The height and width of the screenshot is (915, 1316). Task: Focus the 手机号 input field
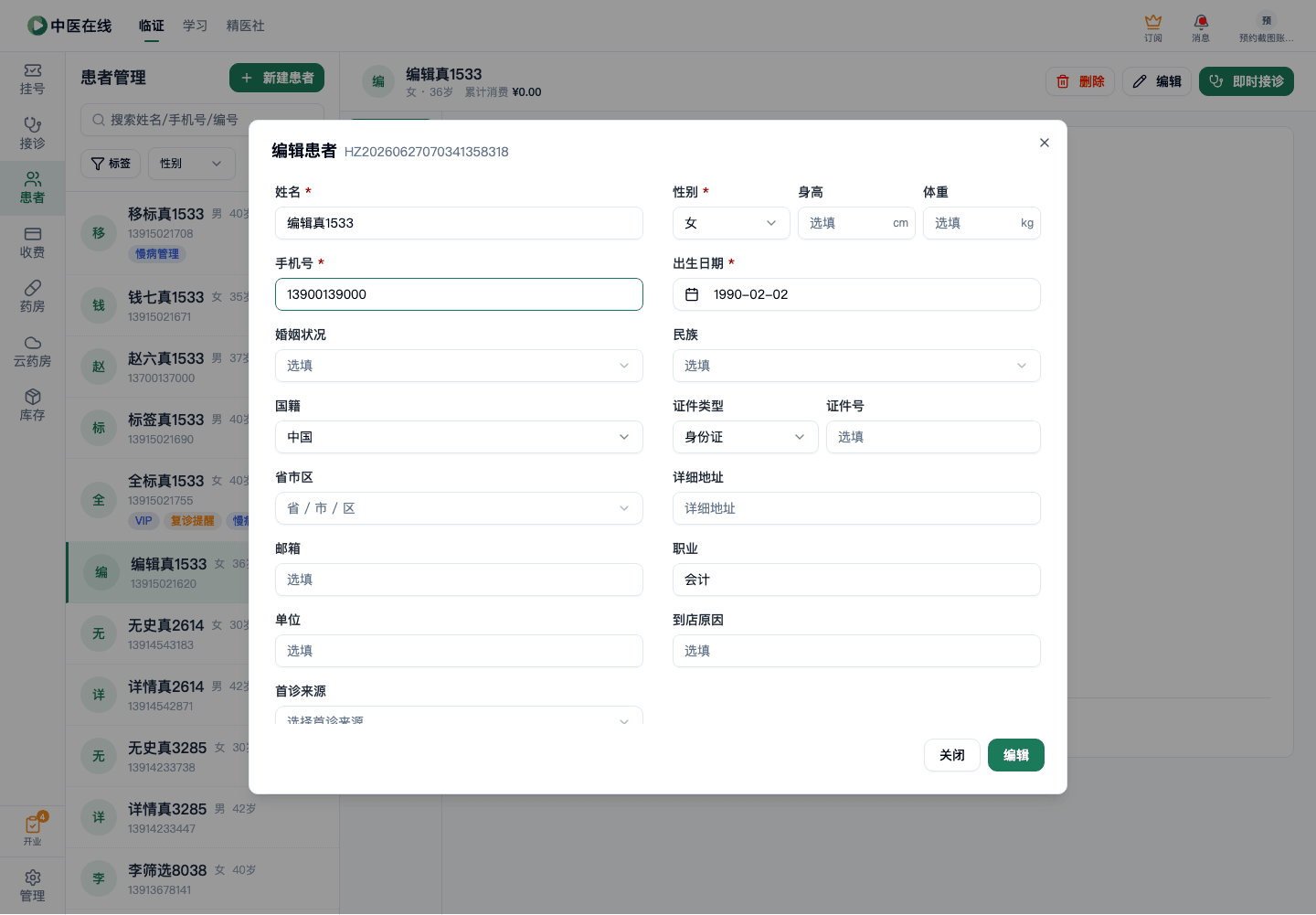click(459, 294)
